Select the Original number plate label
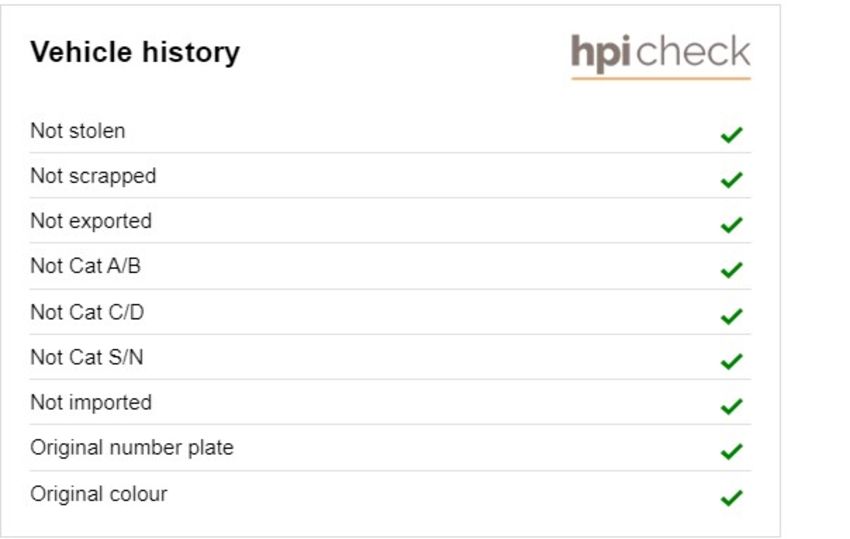The width and height of the screenshot is (850, 539). [132, 448]
